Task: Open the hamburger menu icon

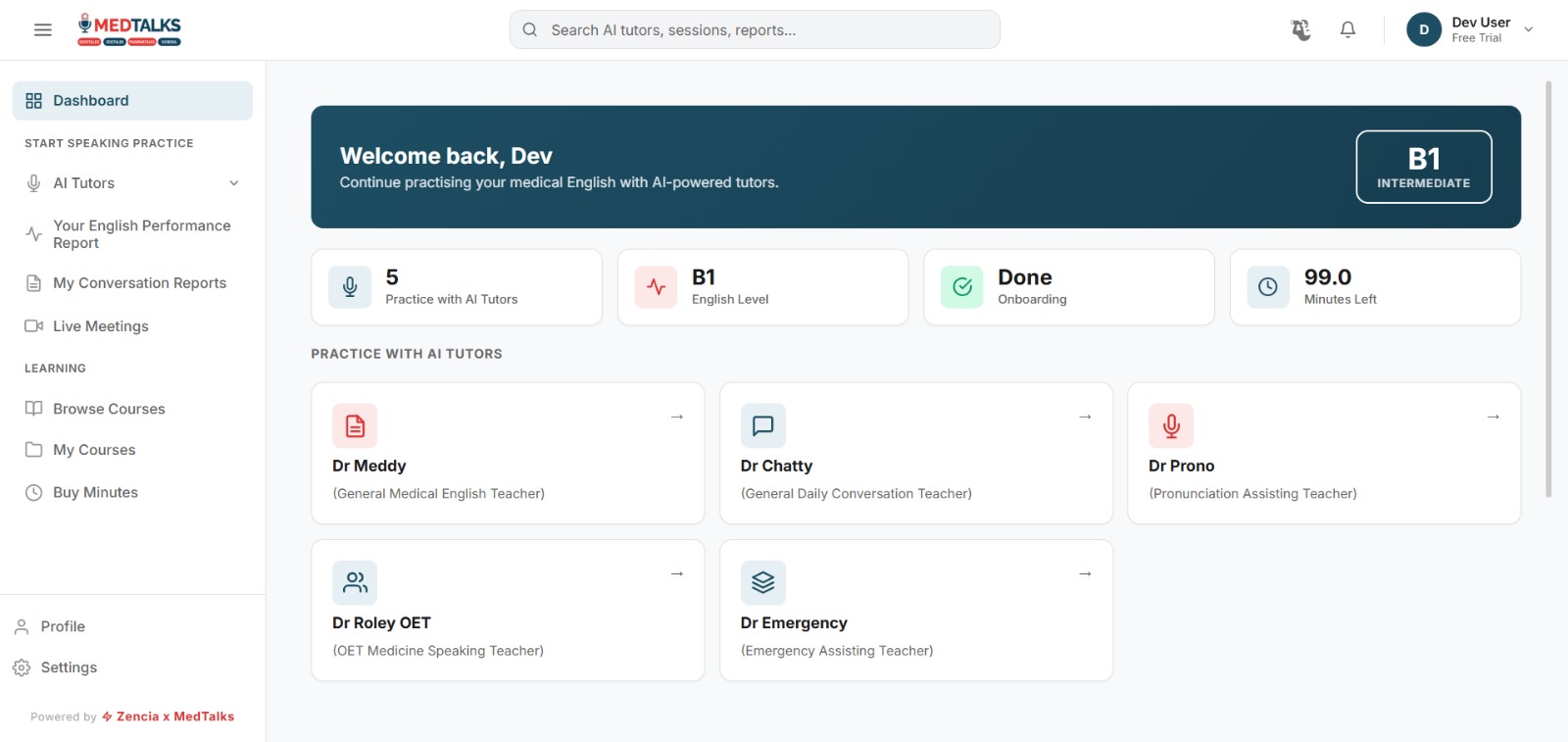Action: pyautogui.click(x=43, y=30)
